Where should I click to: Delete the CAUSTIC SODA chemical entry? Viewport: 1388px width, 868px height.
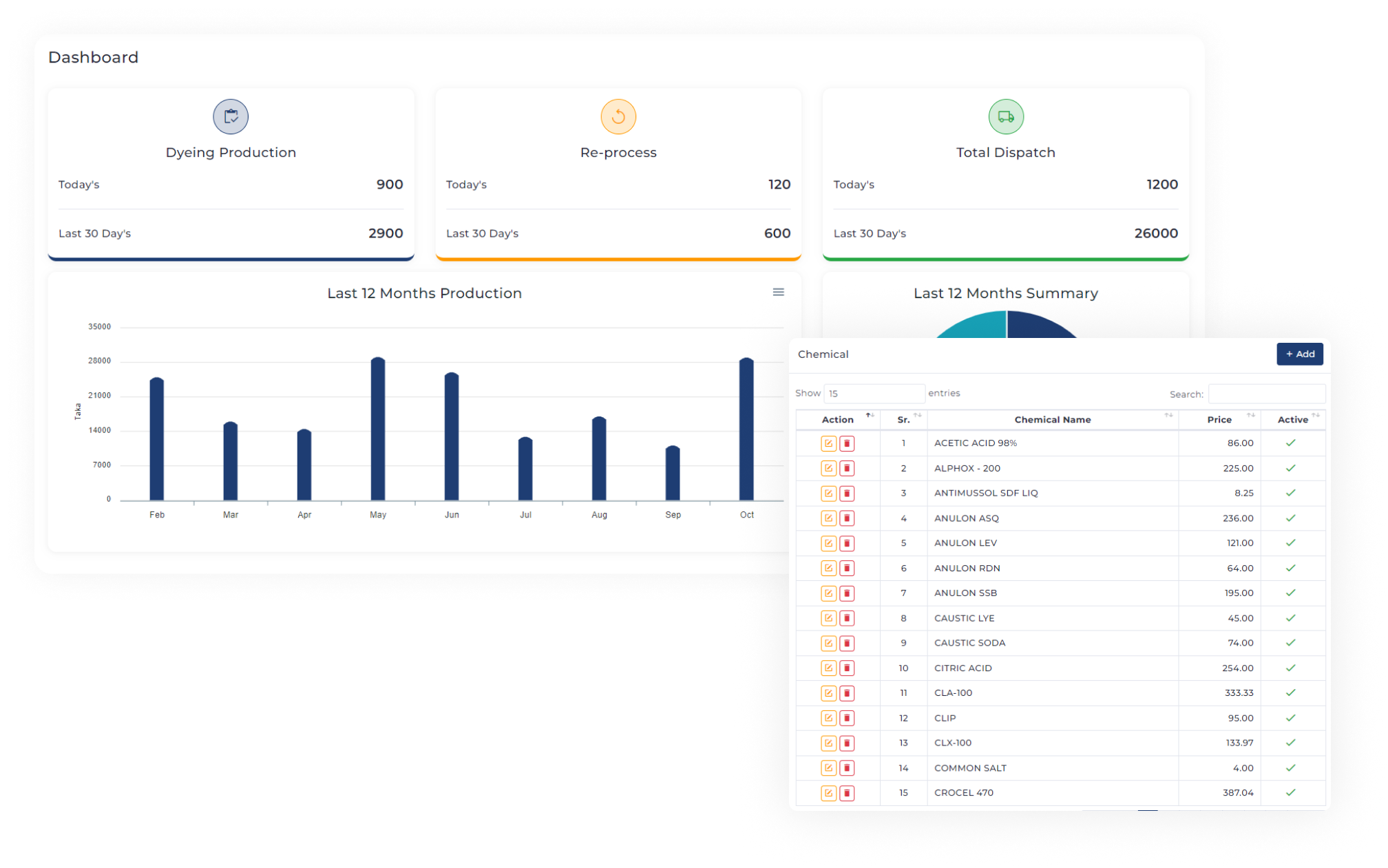tap(847, 643)
